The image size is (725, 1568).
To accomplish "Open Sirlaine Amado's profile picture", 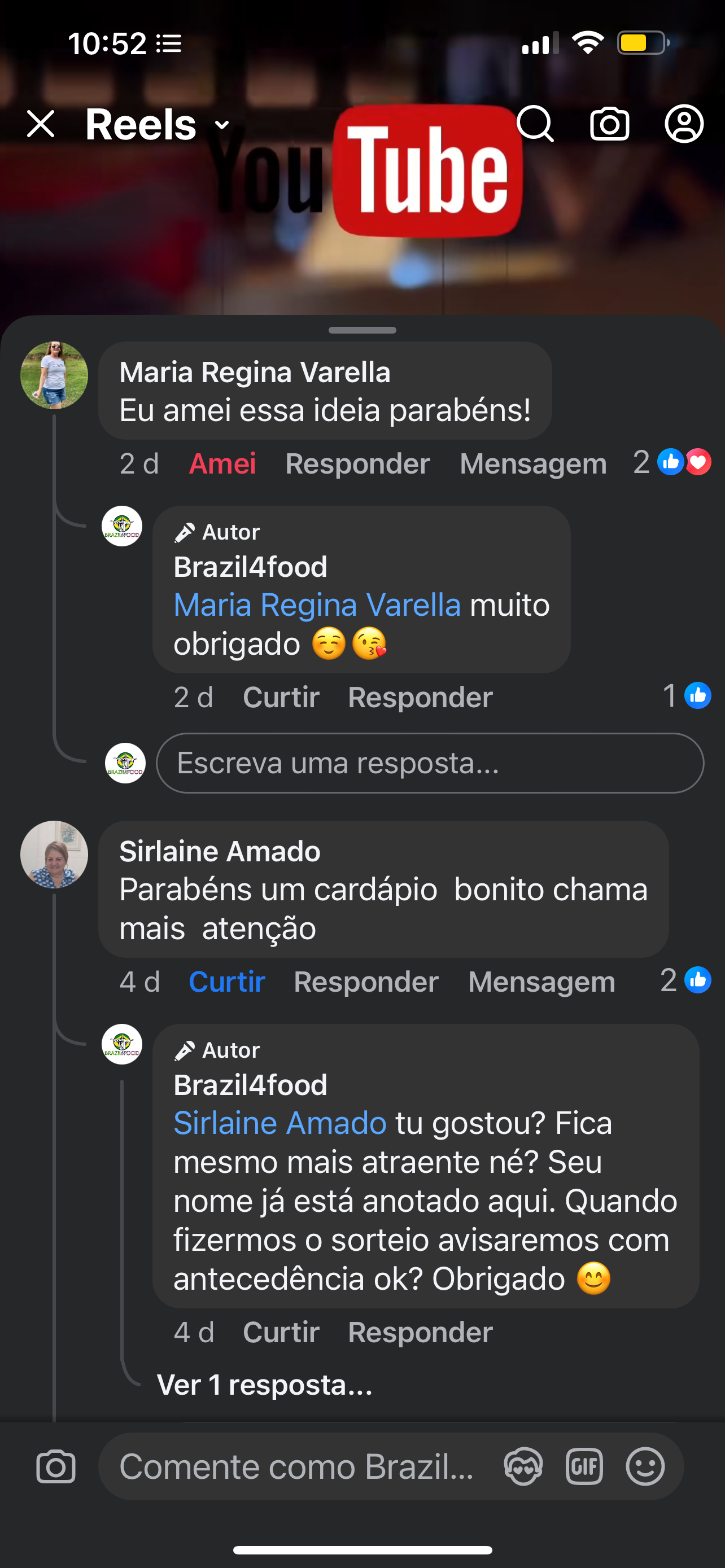I will [x=54, y=854].
